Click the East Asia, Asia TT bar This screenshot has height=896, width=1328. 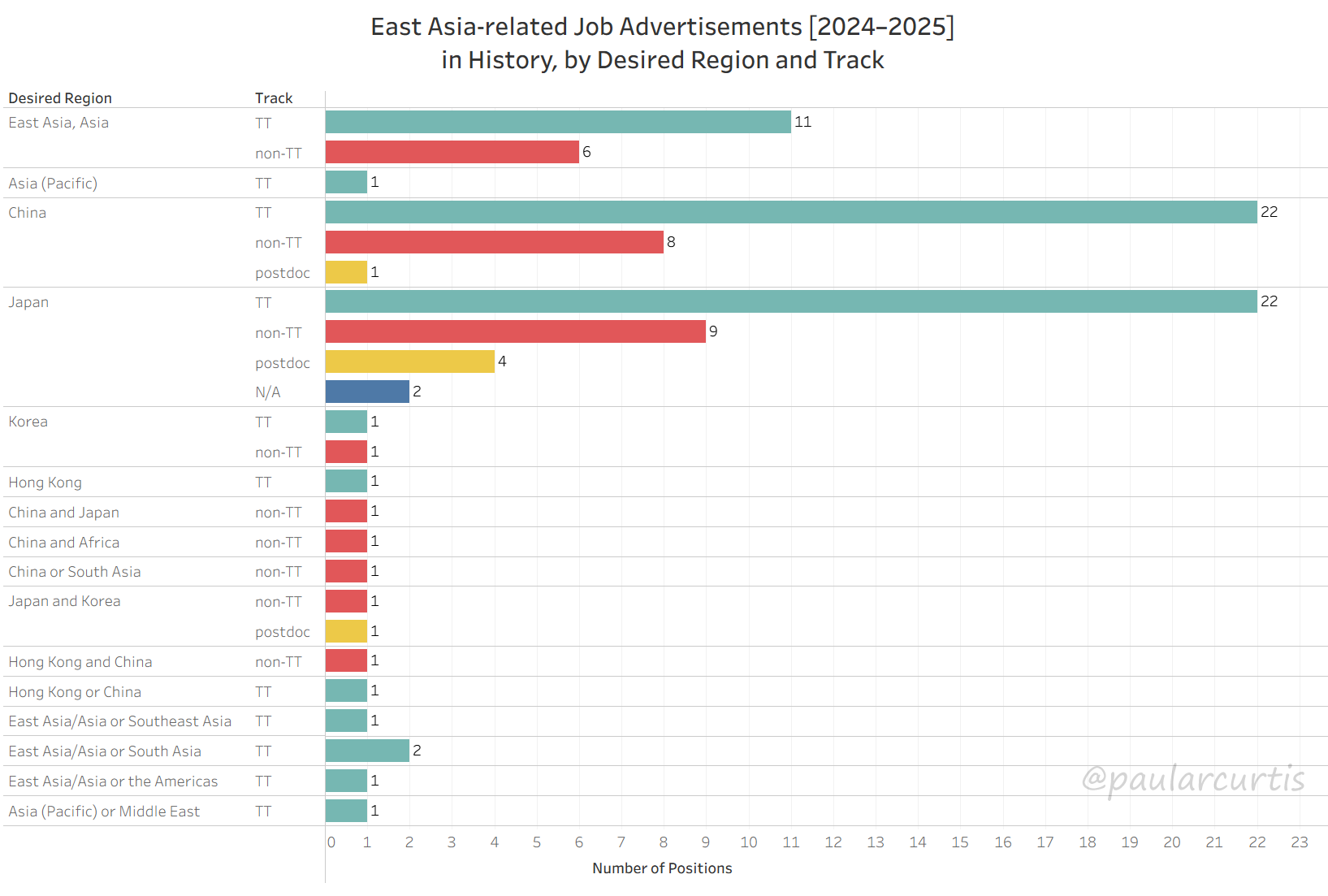coord(558,122)
